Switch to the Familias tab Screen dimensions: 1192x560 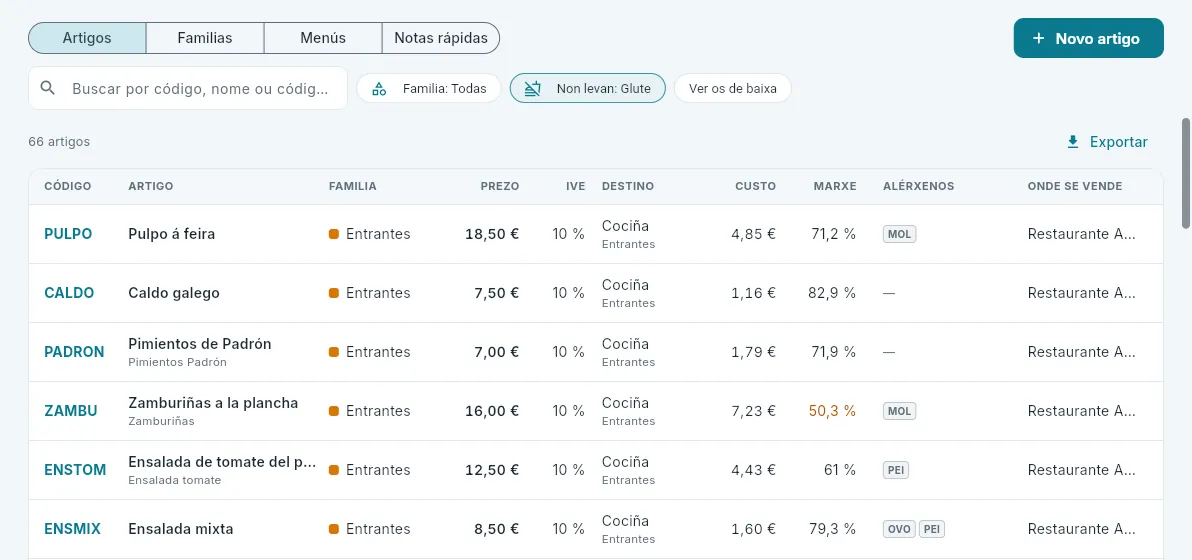(205, 38)
